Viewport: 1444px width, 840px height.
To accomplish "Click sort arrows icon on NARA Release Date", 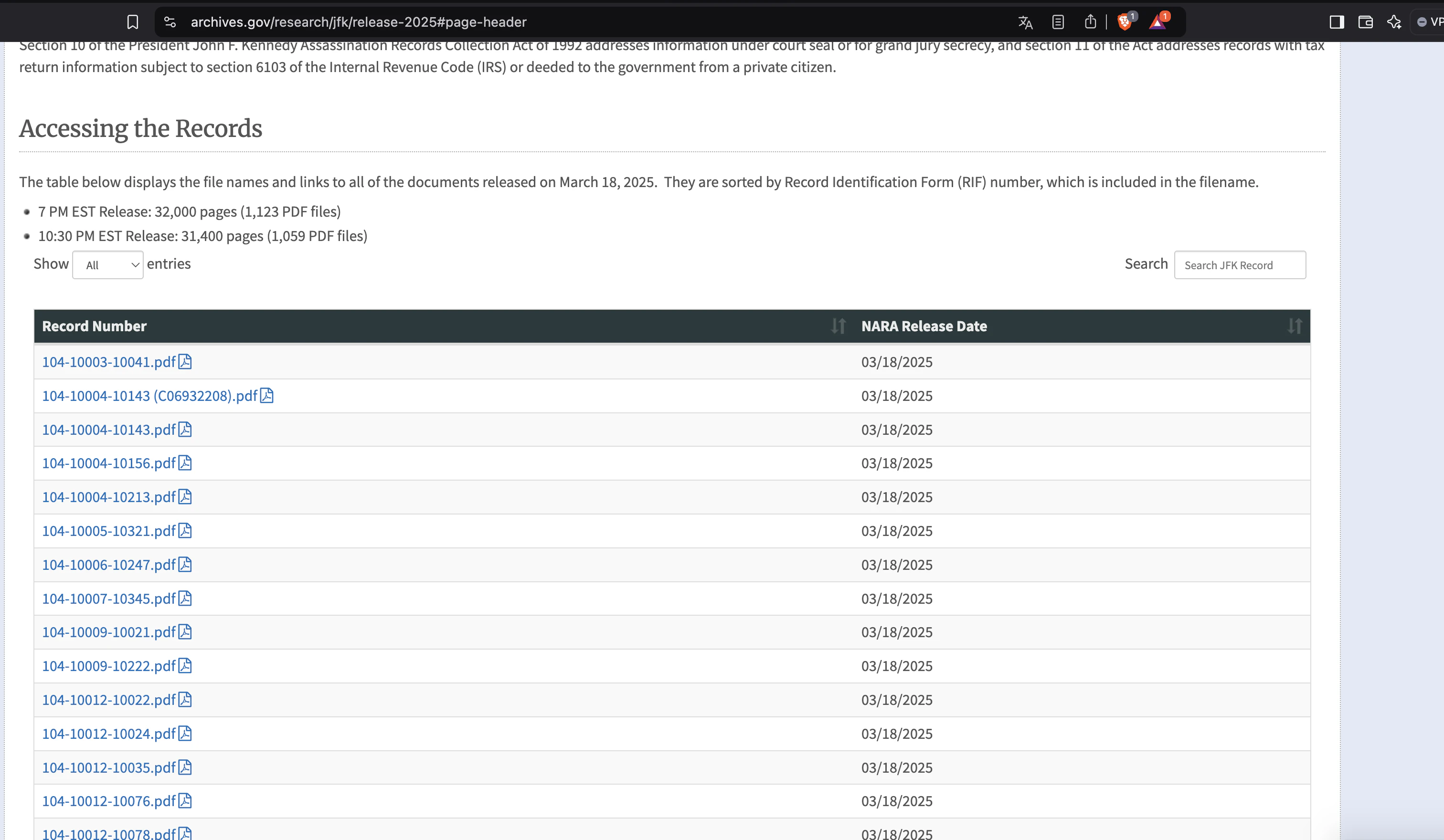I will (x=1295, y=326).
